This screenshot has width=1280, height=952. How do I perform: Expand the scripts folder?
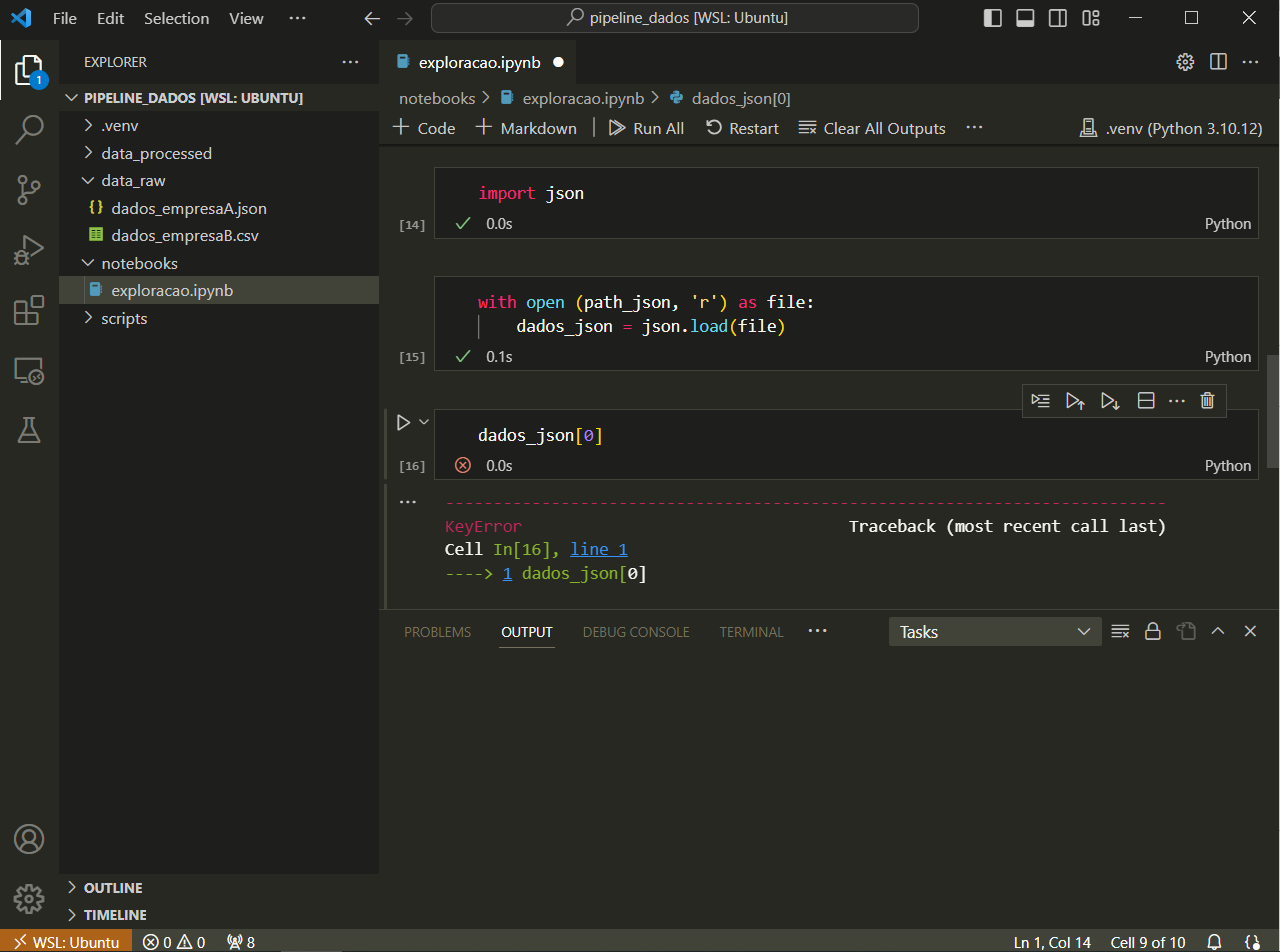click(x=219, y=318)
